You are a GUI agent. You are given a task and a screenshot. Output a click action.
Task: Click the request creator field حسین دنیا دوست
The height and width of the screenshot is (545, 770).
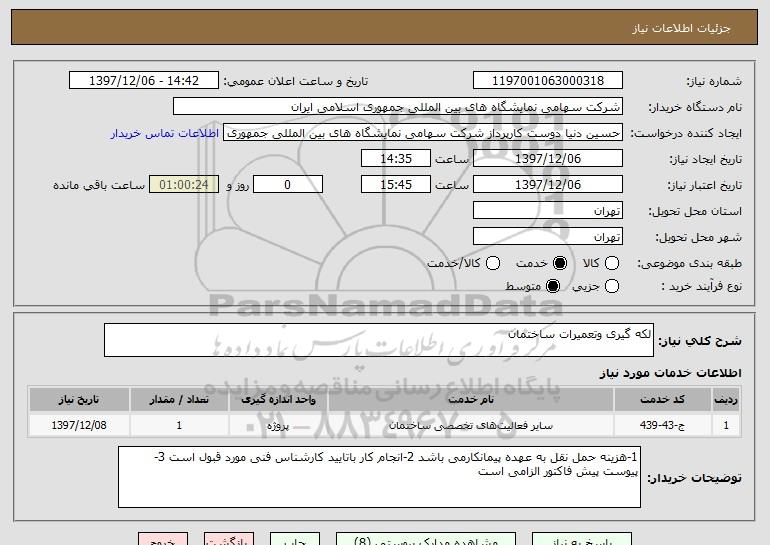(423, 133)
